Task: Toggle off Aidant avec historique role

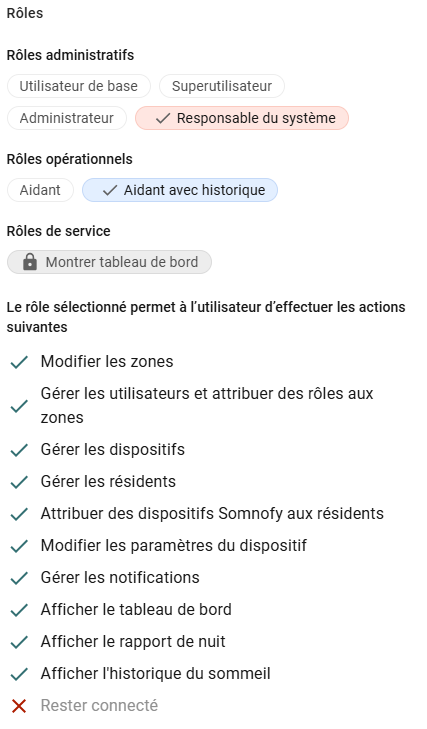Action: pyautogui.click(x=180, y=191)
